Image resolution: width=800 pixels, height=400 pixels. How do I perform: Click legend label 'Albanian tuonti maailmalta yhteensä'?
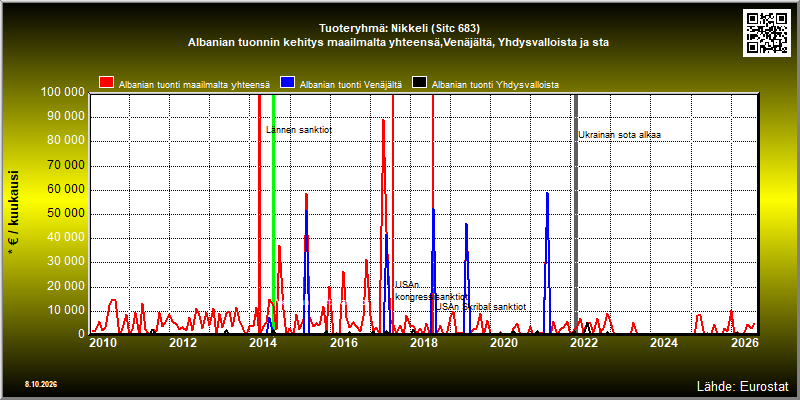[194, 85]
